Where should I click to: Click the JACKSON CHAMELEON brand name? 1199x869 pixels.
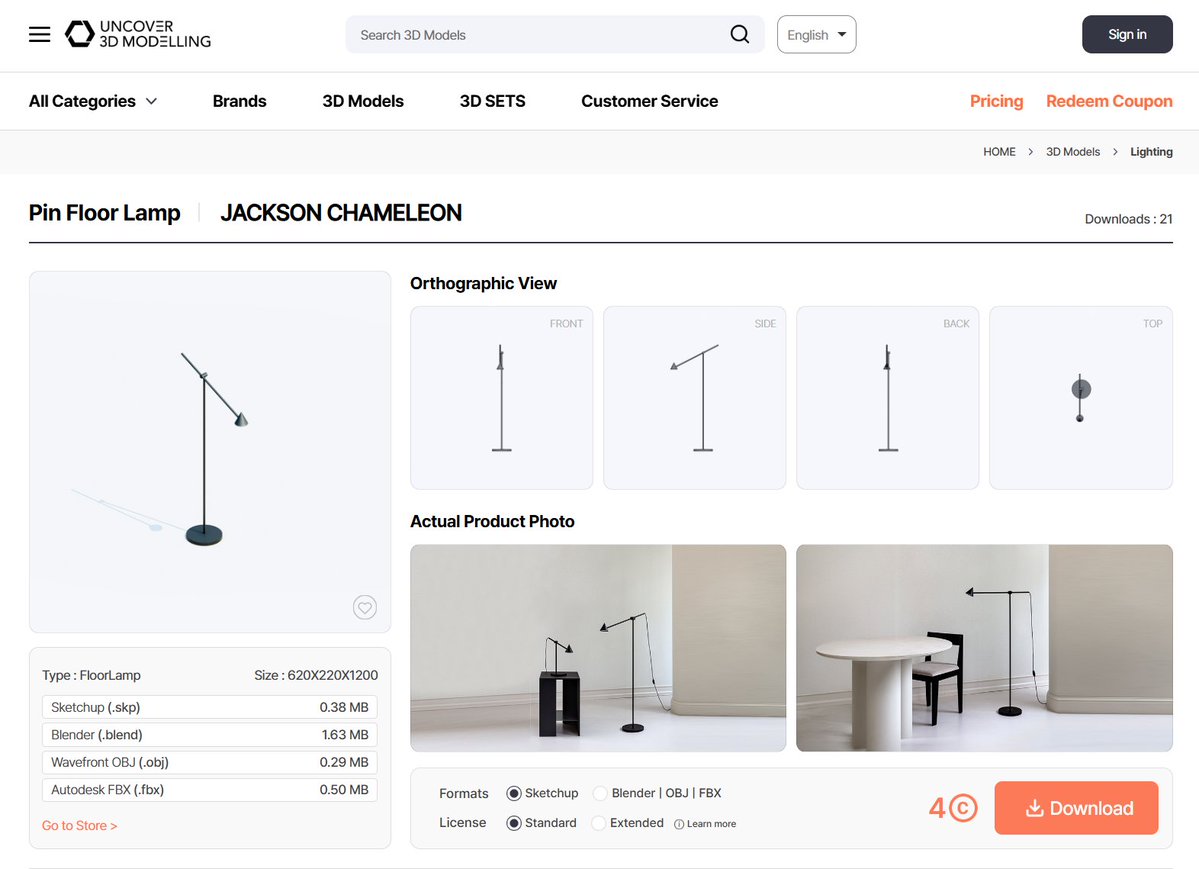pyautogui.click(x=341, y=213)
